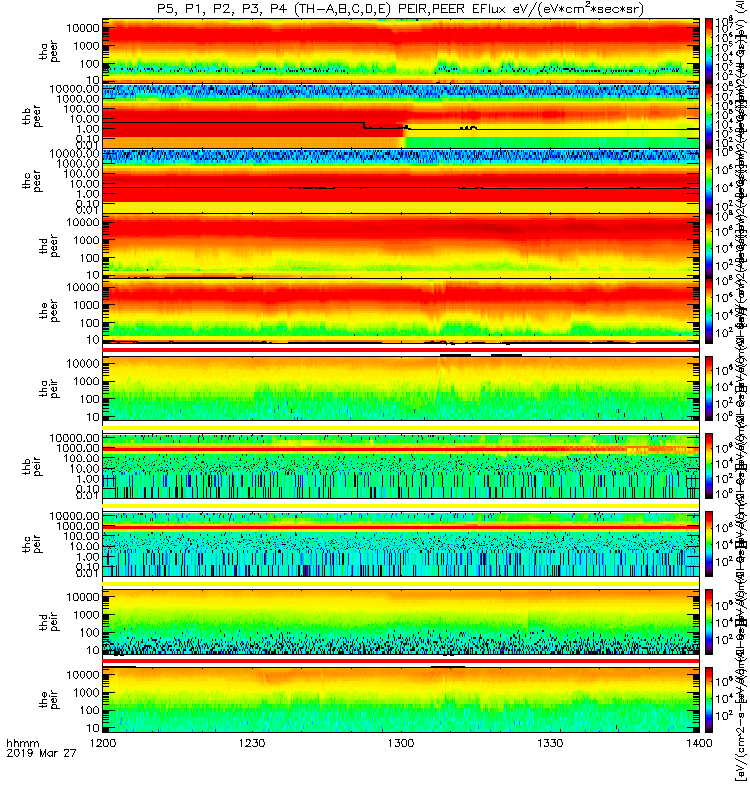Select the 1400 time axis tick label
This screenshot has height=800, width=750.
tap(699, 743)
